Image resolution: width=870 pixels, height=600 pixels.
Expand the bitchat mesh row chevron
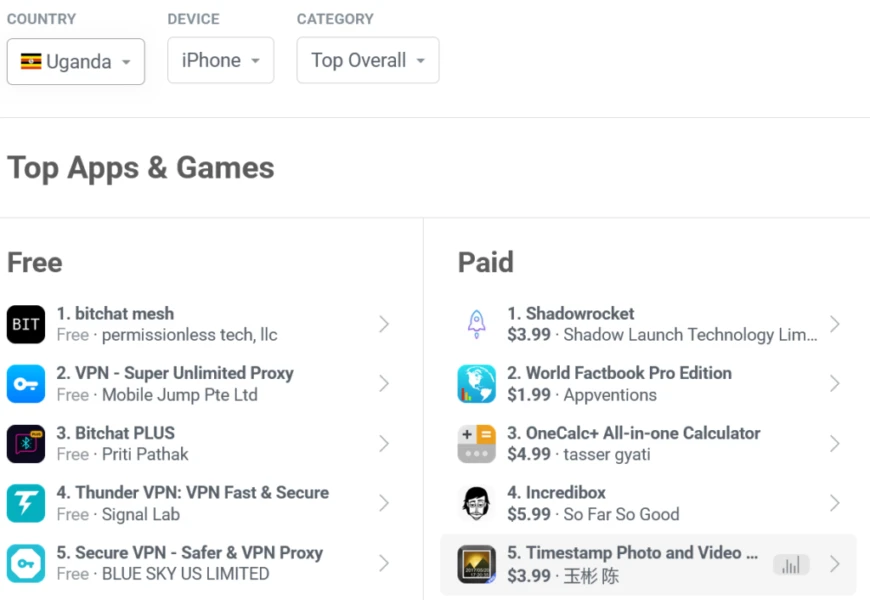pos(384,323)
